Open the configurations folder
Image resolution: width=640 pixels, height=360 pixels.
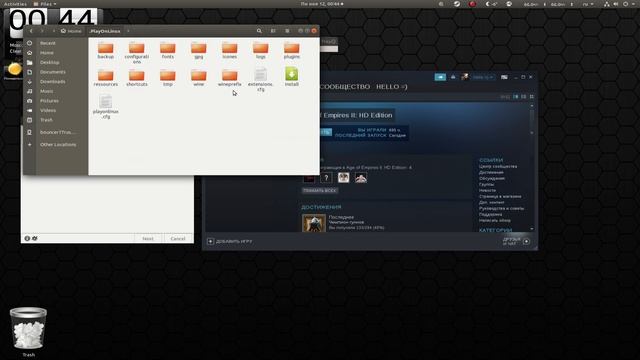[x=137, y=53]
